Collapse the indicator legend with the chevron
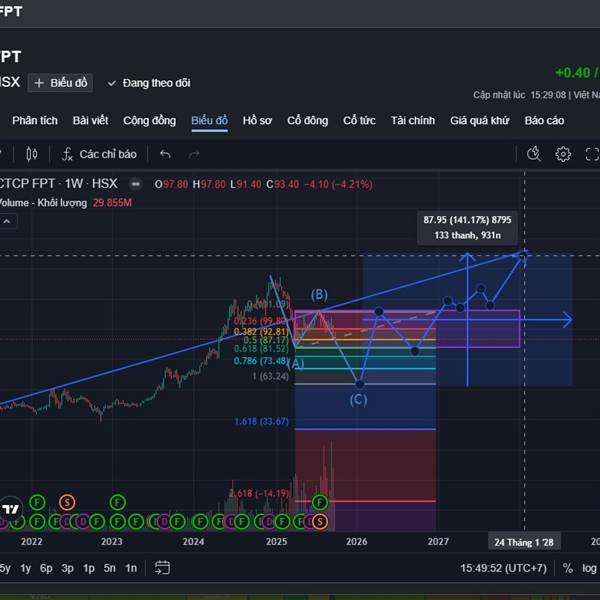Screen dimensions: 600x600 [x=7, y=221]
